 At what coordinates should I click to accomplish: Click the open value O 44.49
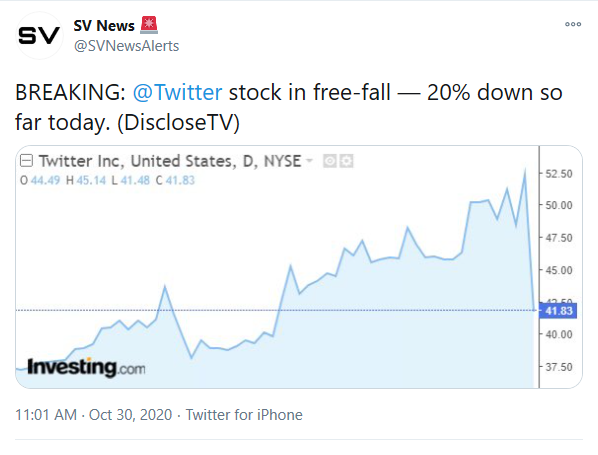pos(40,180)
